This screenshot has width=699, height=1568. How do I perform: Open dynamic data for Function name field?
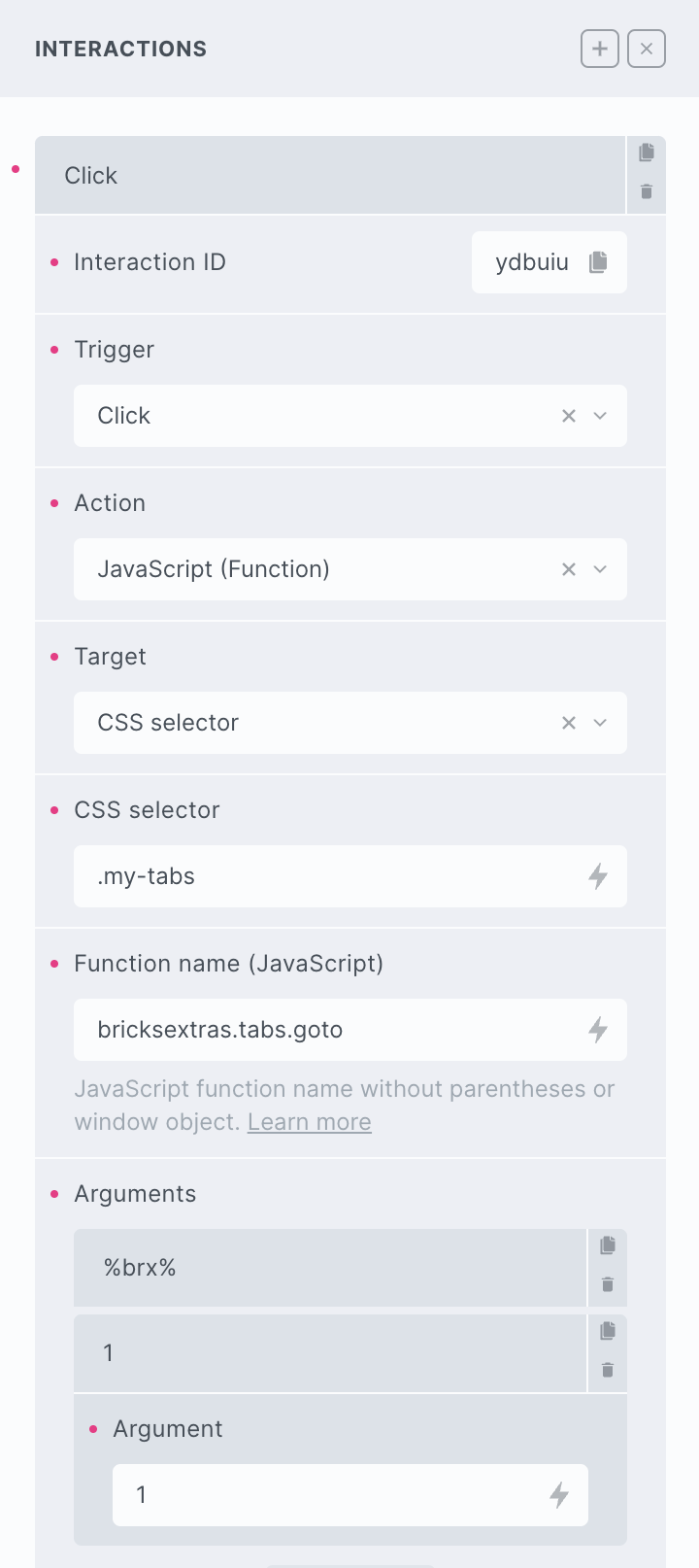coord(598,1030)
